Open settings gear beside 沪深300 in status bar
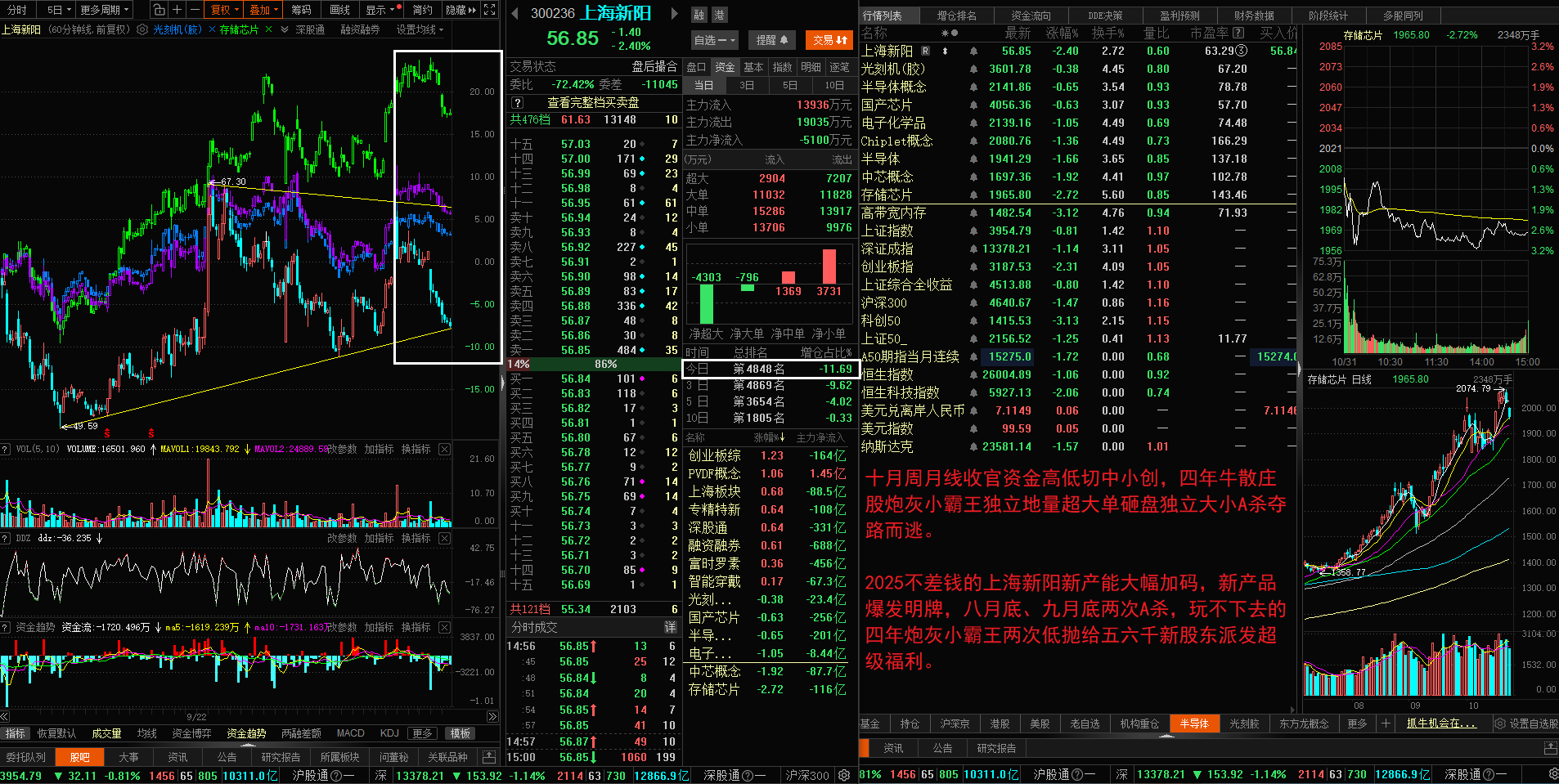 844,775
